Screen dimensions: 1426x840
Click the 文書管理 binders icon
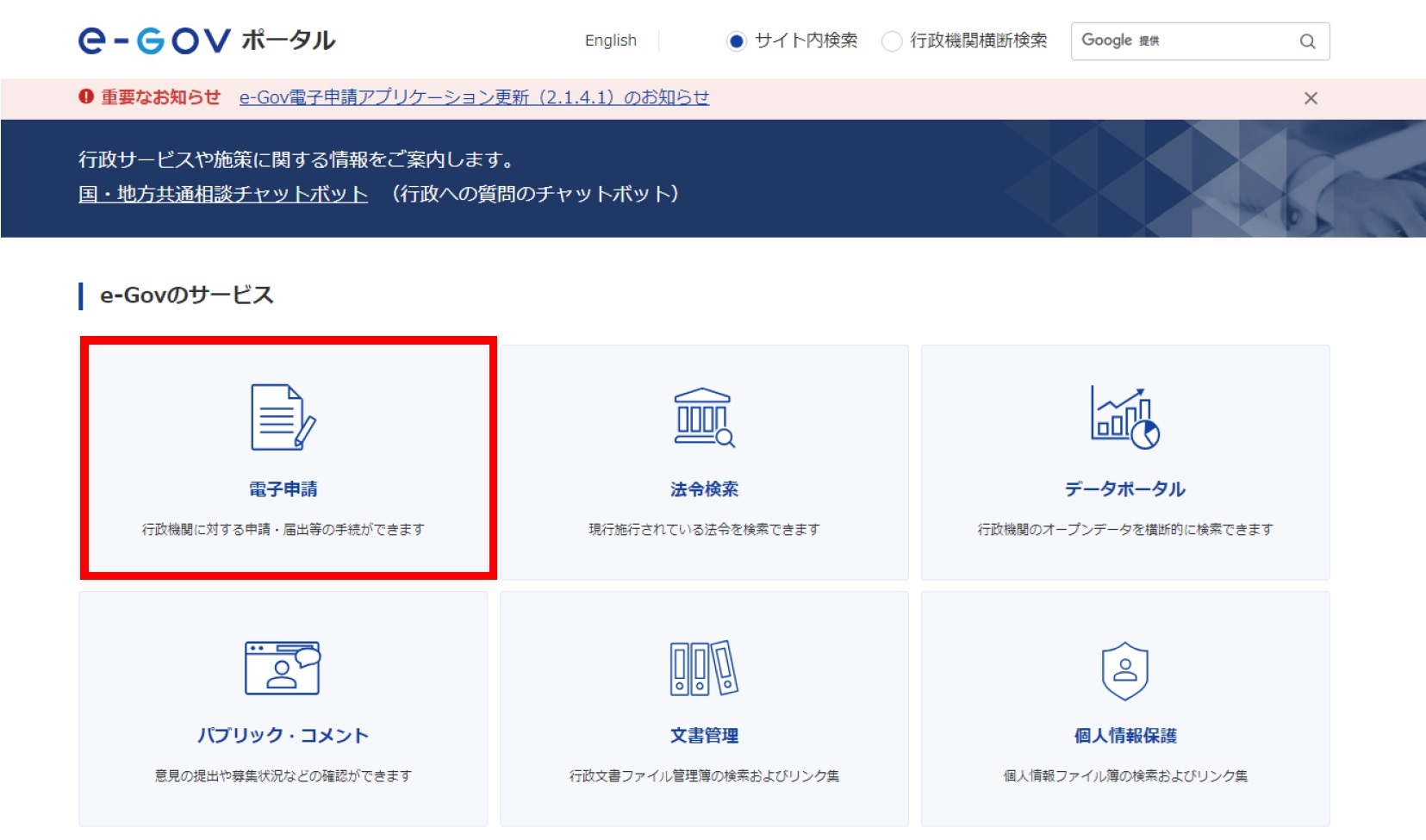pyautogui.click(x=704, y=668)
